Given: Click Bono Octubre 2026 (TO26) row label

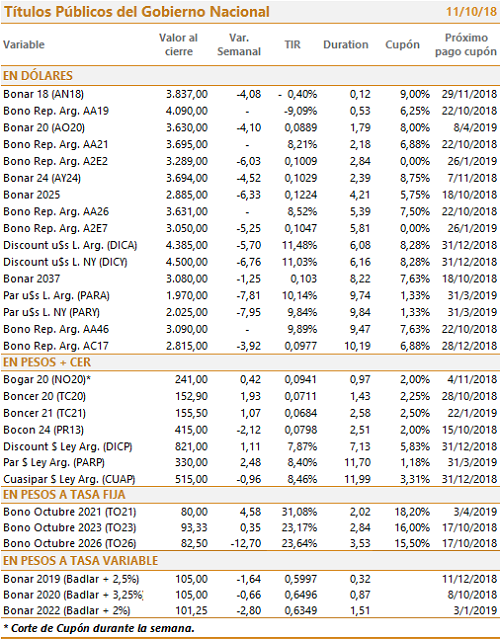Looking at the screenshot, I should [70, 543].
